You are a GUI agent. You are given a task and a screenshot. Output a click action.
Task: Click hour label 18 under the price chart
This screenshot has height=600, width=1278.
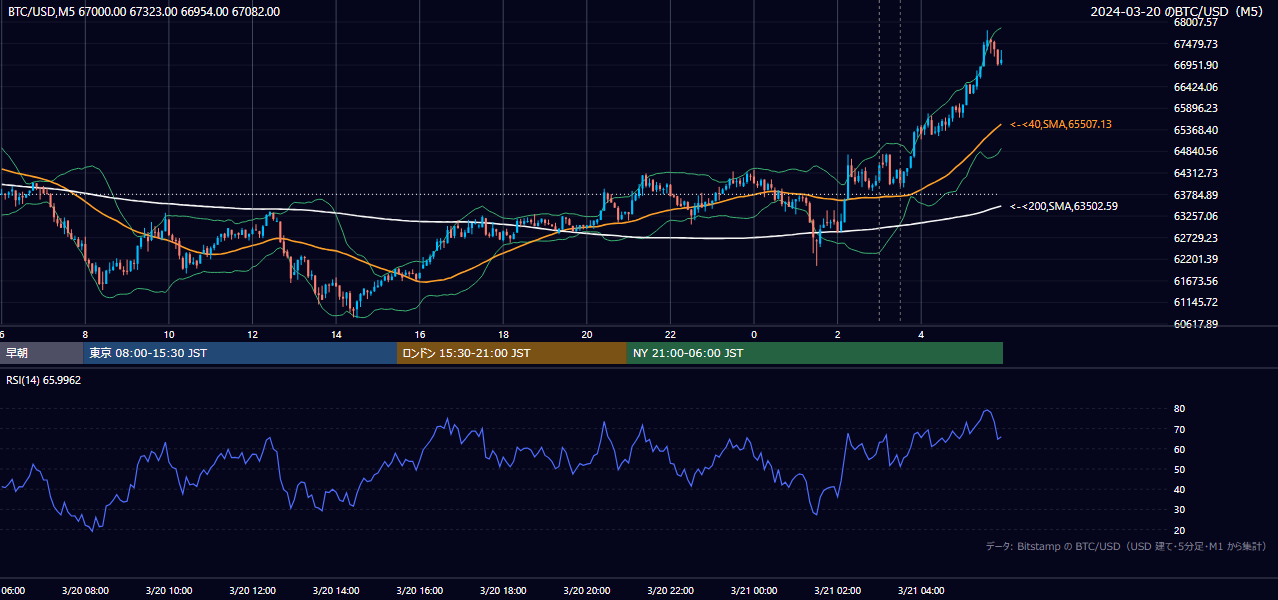503,334
